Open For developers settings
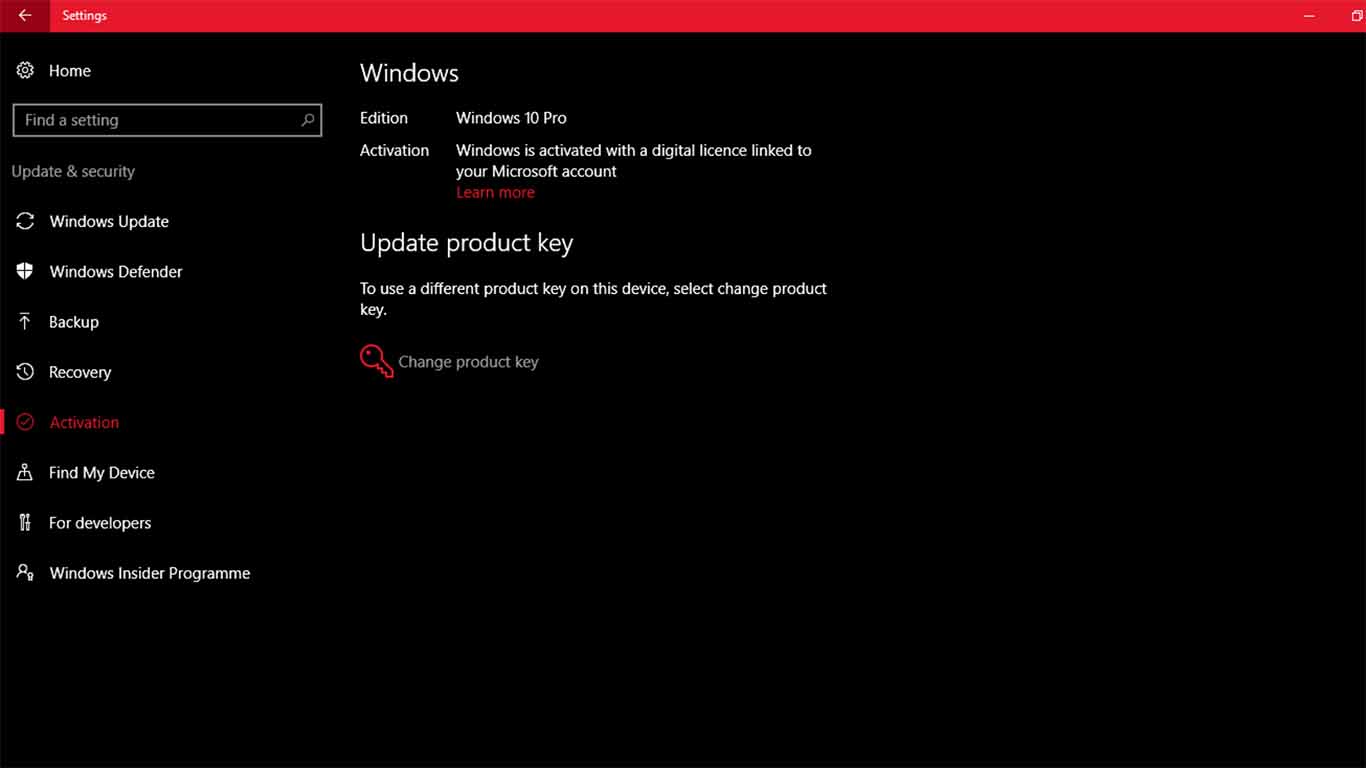The width and height of the screenshot is (1366, 768). click(100, 522)
